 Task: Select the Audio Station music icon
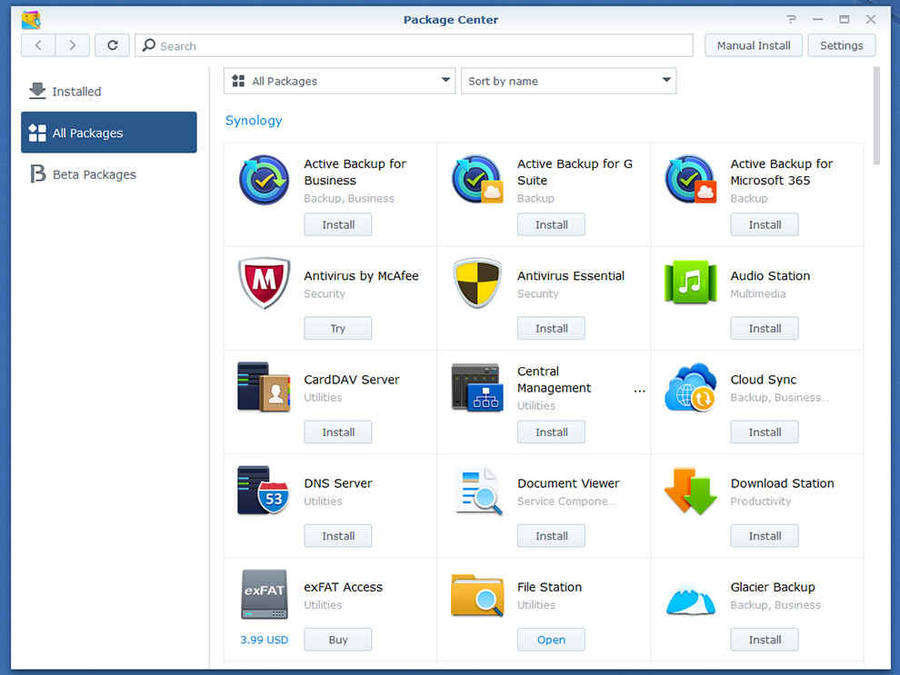690,284
